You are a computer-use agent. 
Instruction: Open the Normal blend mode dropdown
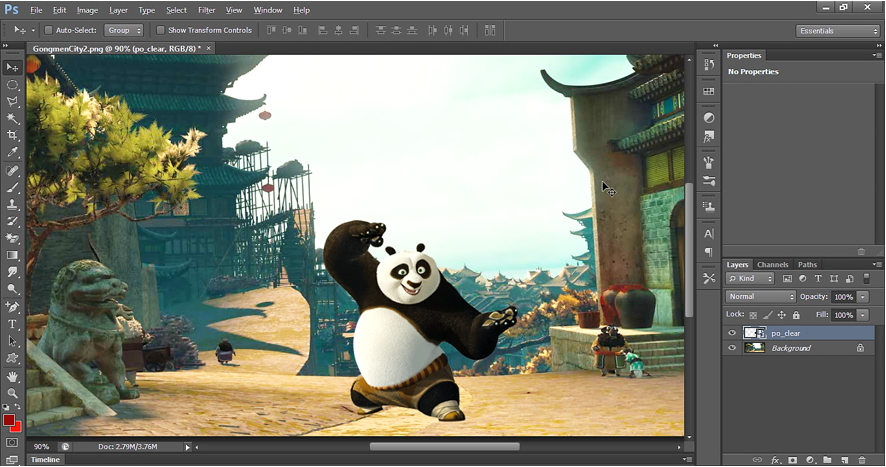click(761, 296)
